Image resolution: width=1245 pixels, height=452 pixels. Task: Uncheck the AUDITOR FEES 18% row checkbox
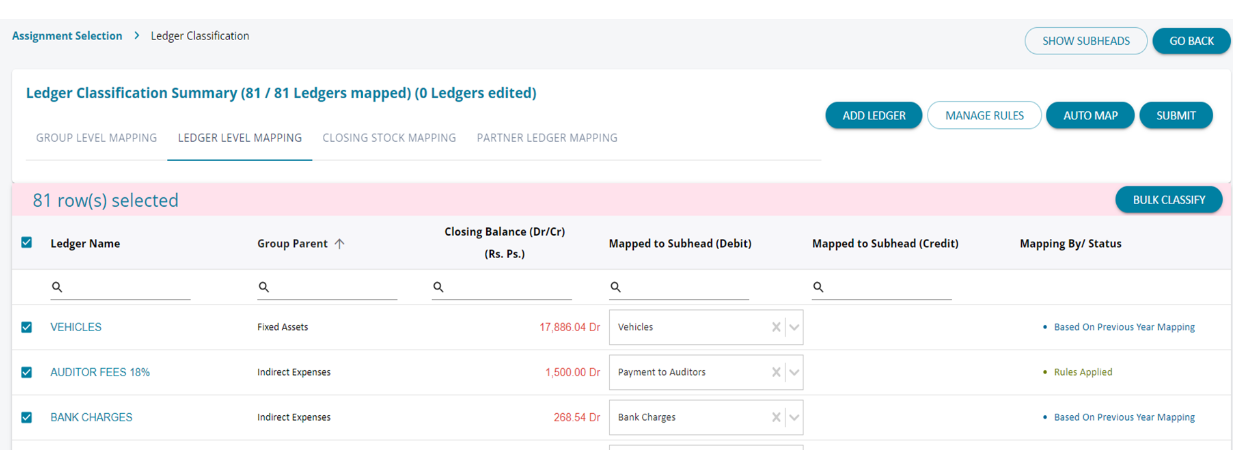(x=27, y=372)
